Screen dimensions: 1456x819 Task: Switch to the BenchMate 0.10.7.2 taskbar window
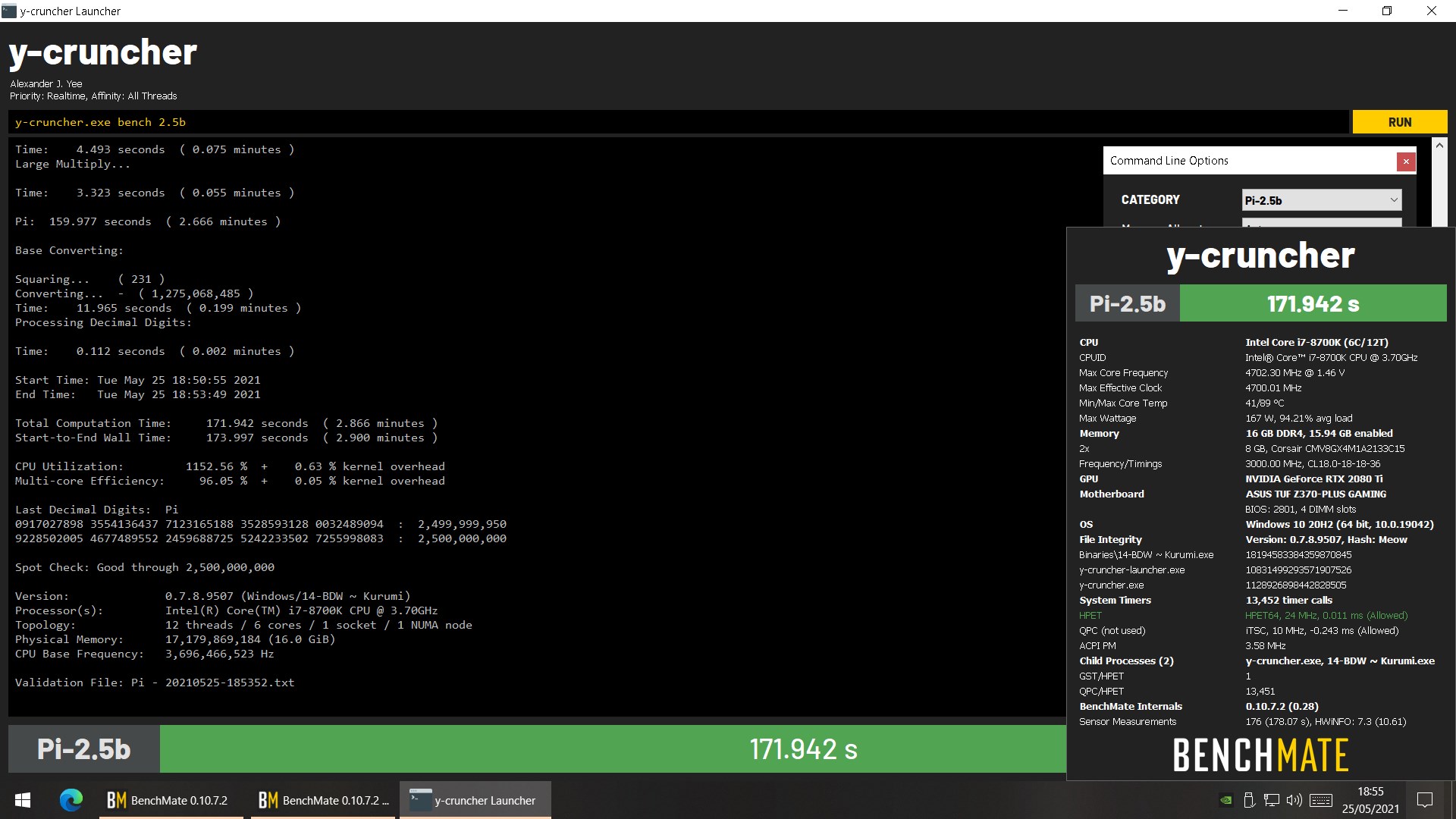pyautogui.click(x=171, y=800)
